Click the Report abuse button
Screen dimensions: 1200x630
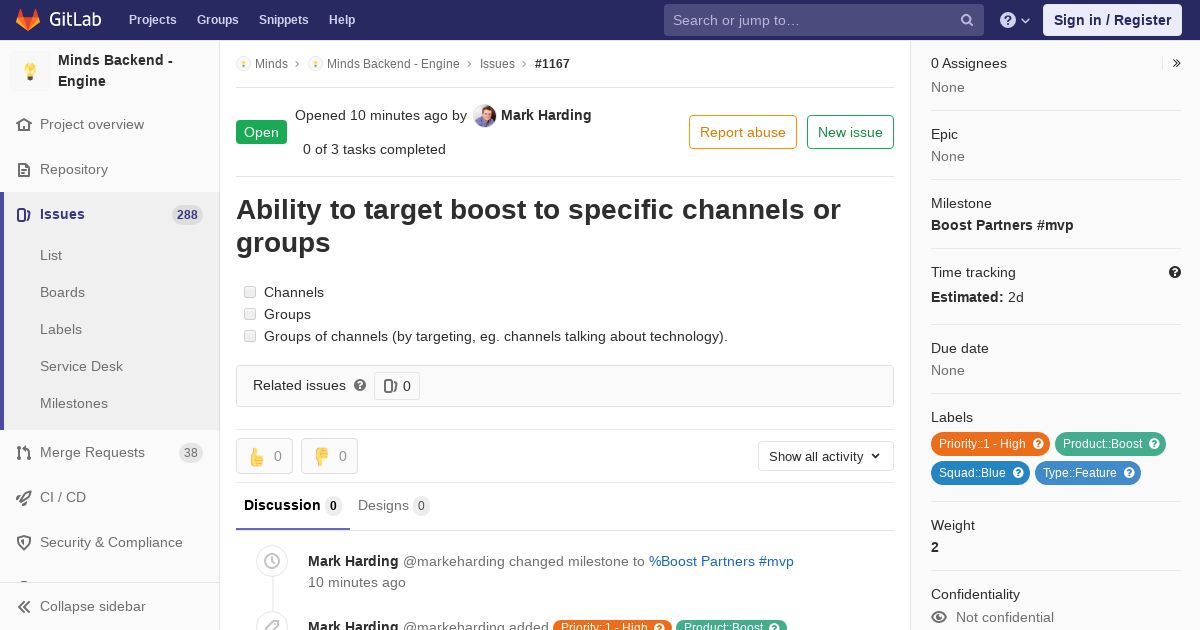coord(743,132)
